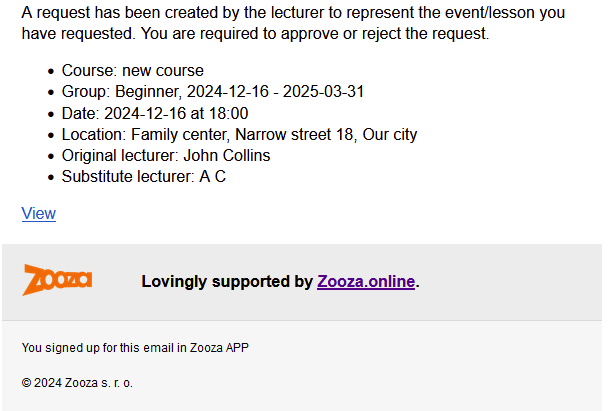615x411 pixels.
Task: Select the substitute name 'A C'
Action: [213, 176]
